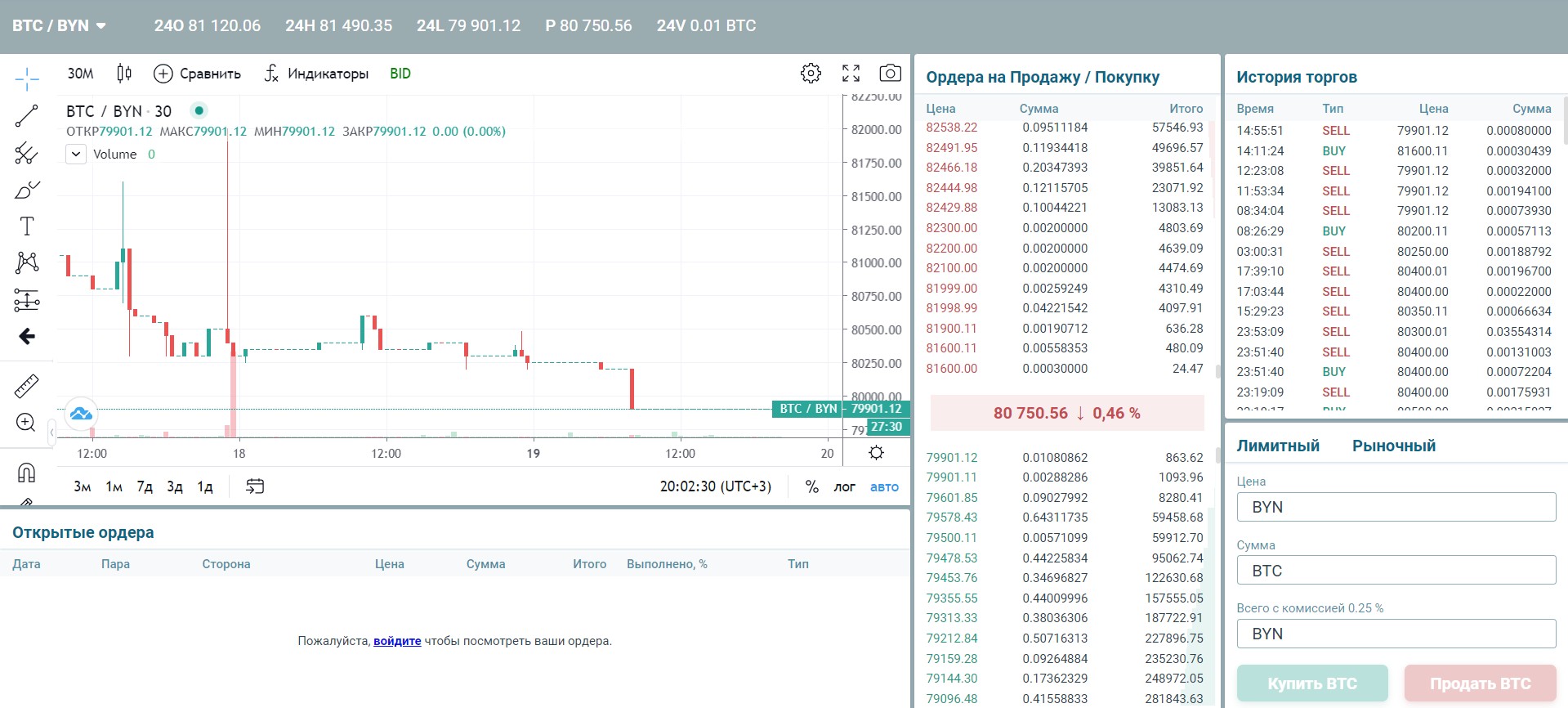Click the войдите login link
Viewport: 1568px width, 708px height.
coord(397,641)
